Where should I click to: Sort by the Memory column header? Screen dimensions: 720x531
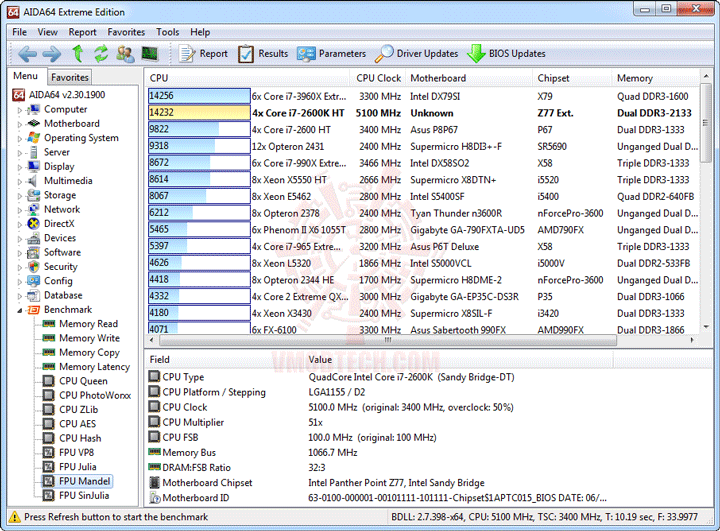point(655,78)
